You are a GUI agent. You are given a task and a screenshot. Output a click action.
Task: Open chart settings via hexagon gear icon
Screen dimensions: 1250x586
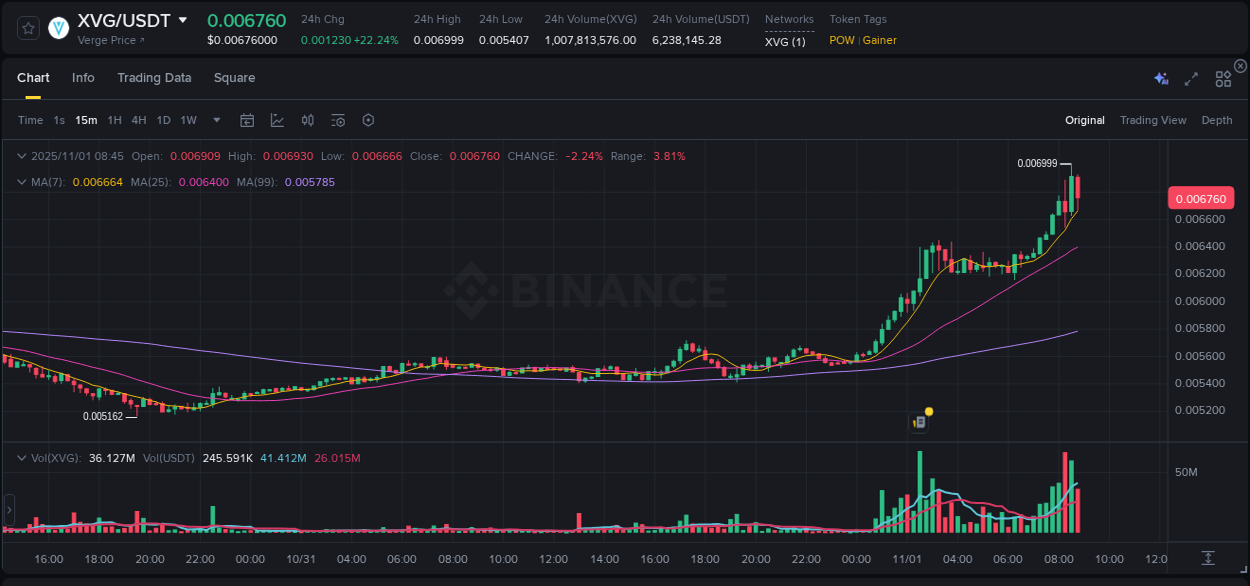tap(368, 120)
